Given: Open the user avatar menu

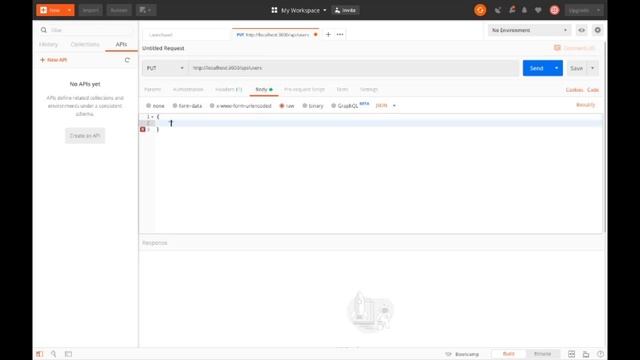Looking at the screenshot, I should point(554,10).
